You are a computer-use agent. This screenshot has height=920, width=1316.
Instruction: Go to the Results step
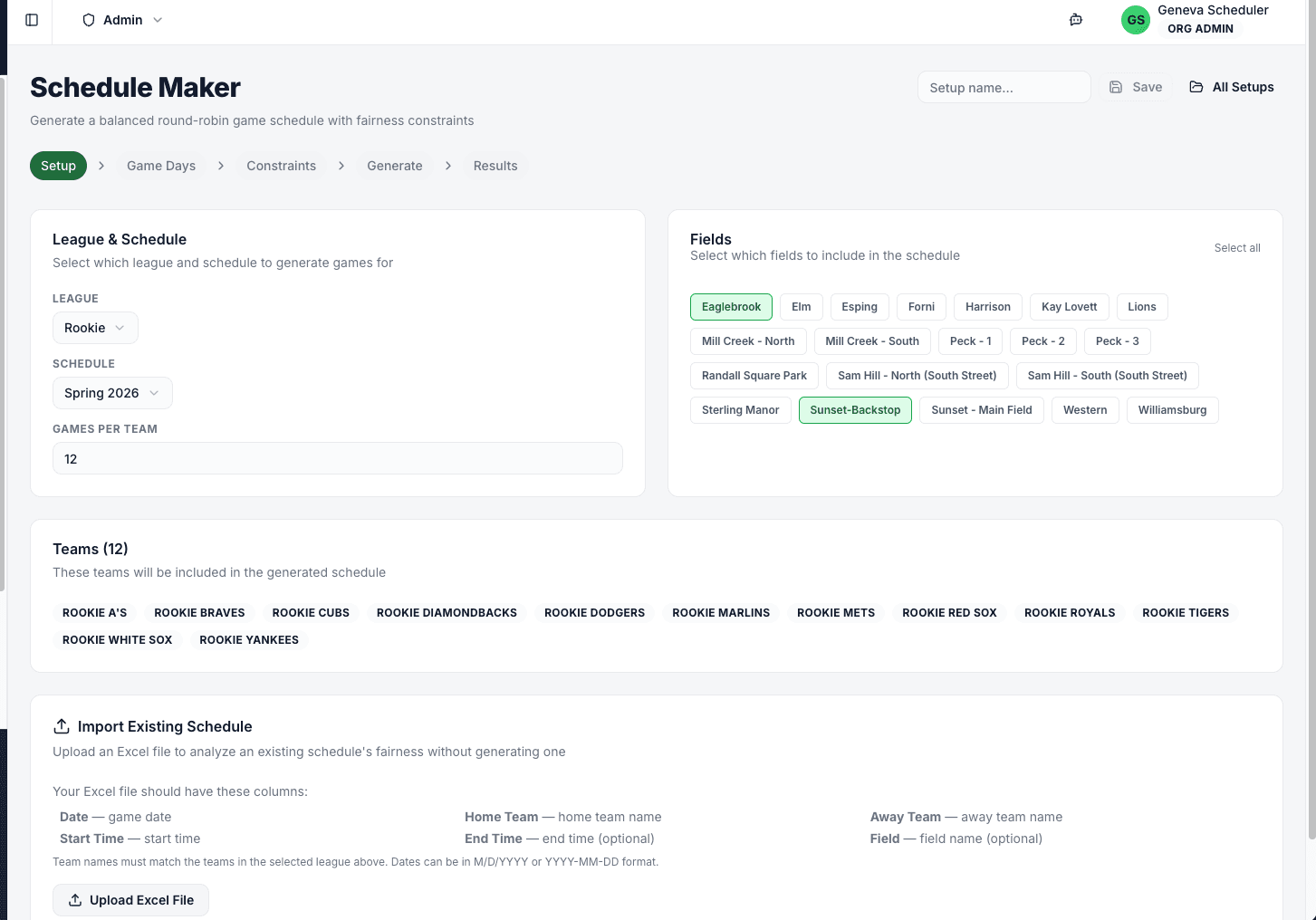click(495, 166)
